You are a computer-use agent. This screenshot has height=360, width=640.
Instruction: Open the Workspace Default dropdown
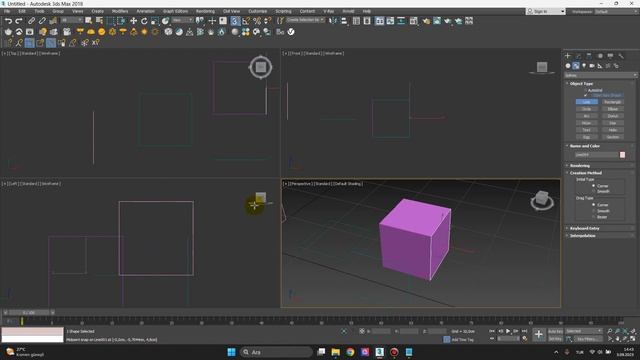click(x=616, y=11)
